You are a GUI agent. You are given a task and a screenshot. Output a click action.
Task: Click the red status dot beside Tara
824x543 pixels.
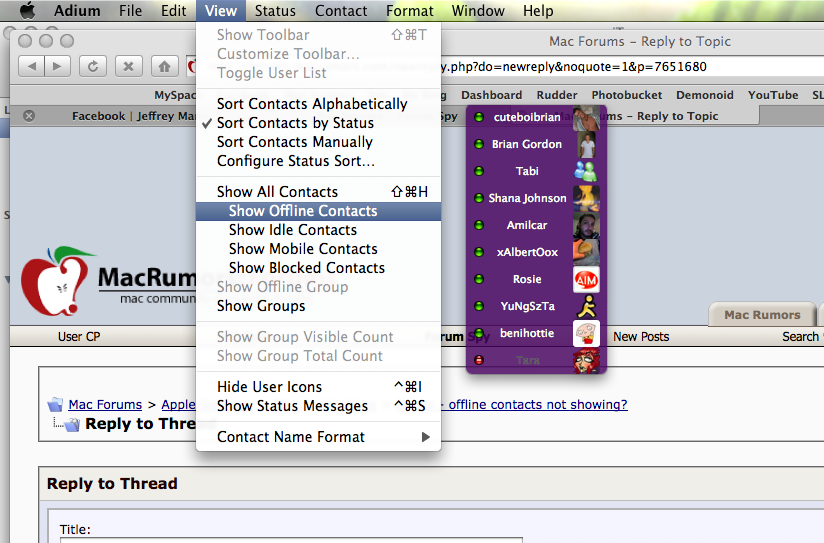tap(479, 360)
